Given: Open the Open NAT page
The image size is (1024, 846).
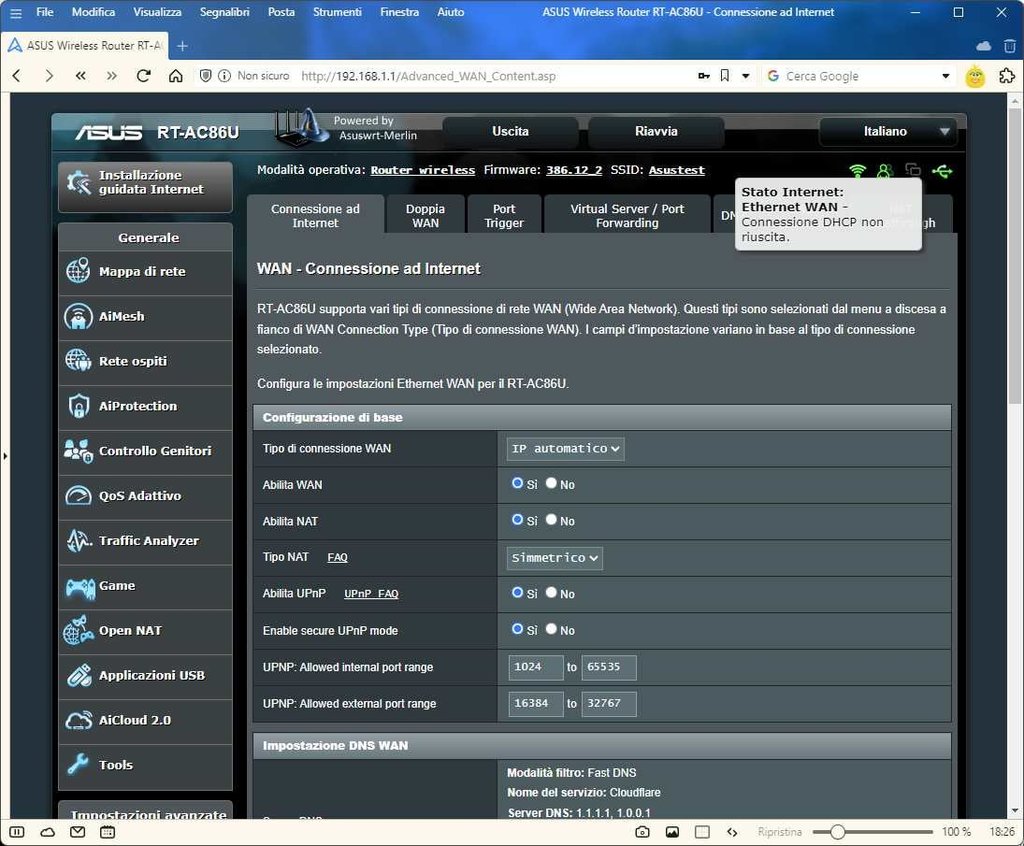Looking at the screenshot, I should tap(146, 631).
